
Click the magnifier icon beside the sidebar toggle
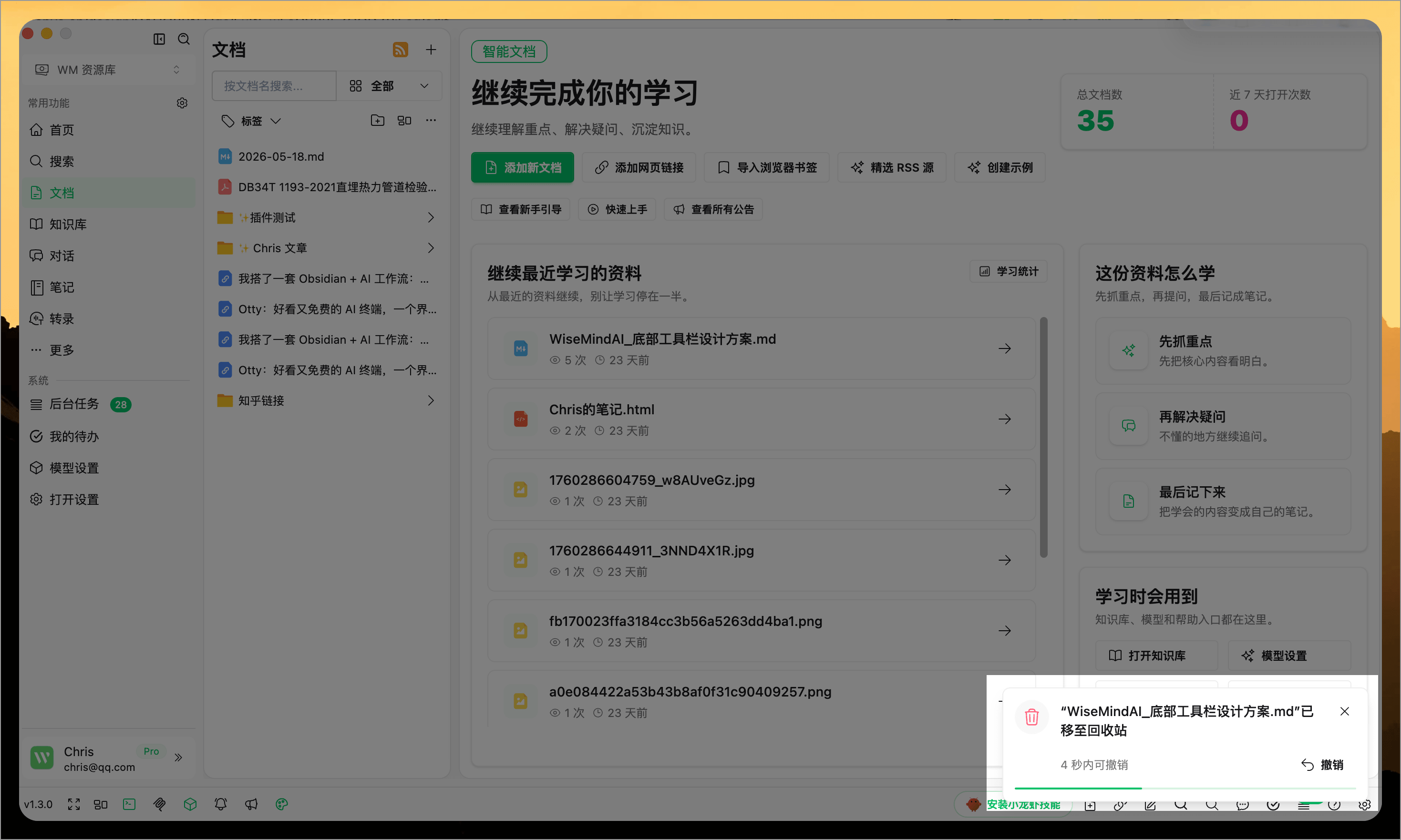pyautogui.click(x=184, y=39)
